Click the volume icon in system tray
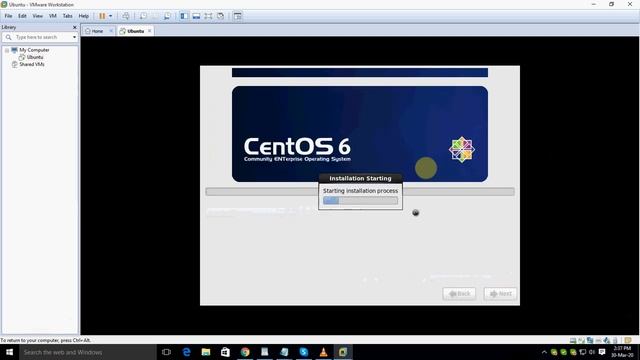This screenshot has height=360, width=640. pyautogui.click(x=592, y=352)
